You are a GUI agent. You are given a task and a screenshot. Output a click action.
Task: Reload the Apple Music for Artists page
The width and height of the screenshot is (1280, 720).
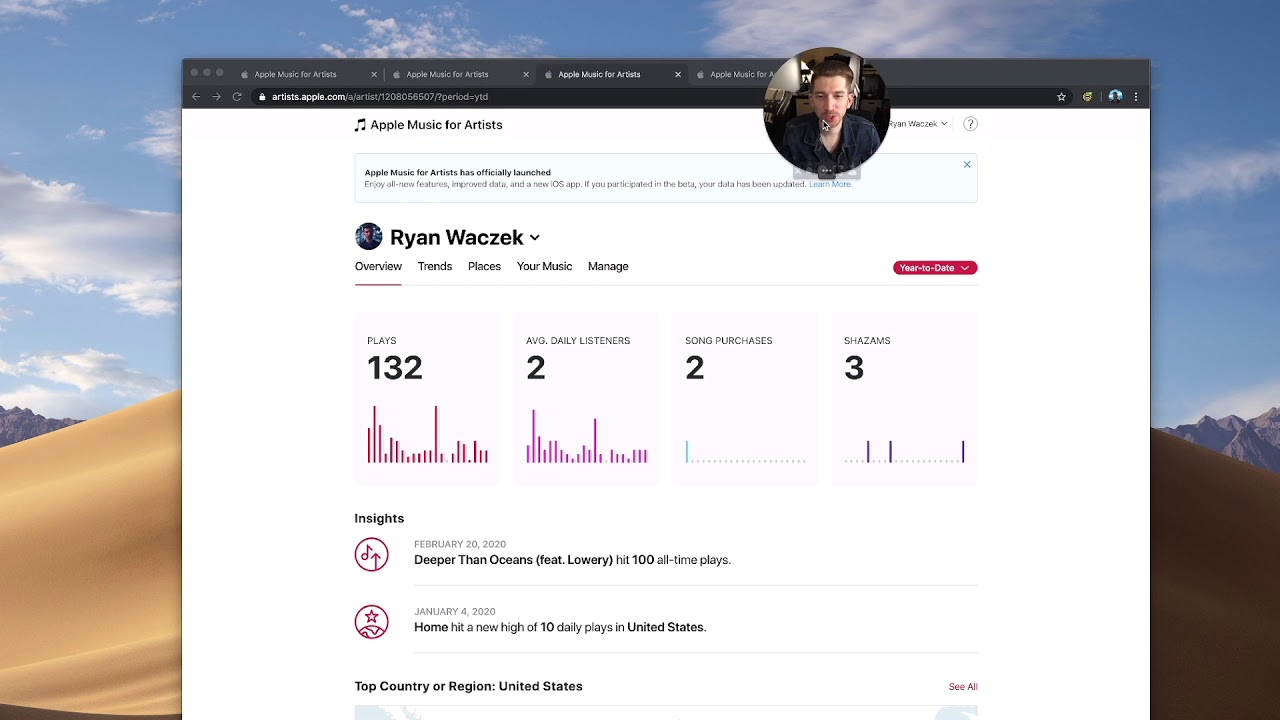click(x=237, y=97)
